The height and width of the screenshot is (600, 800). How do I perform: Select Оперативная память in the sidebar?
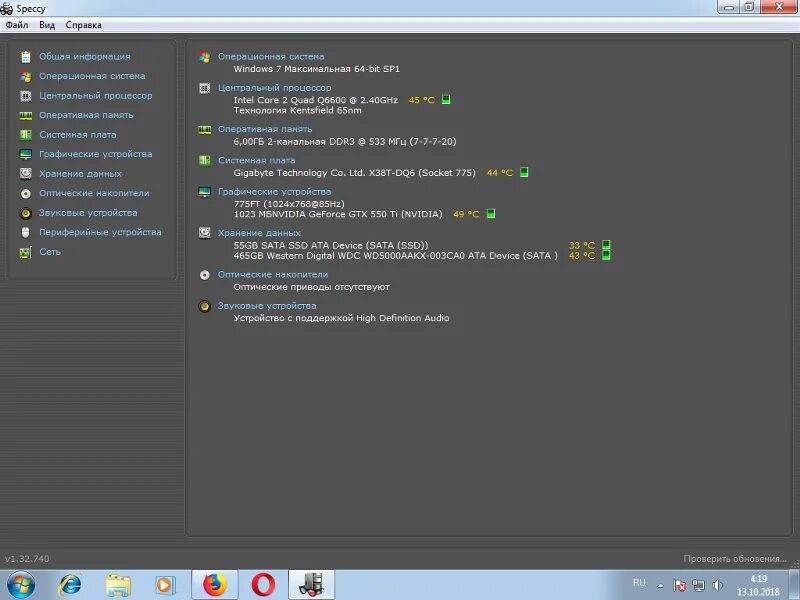(86, 115)
